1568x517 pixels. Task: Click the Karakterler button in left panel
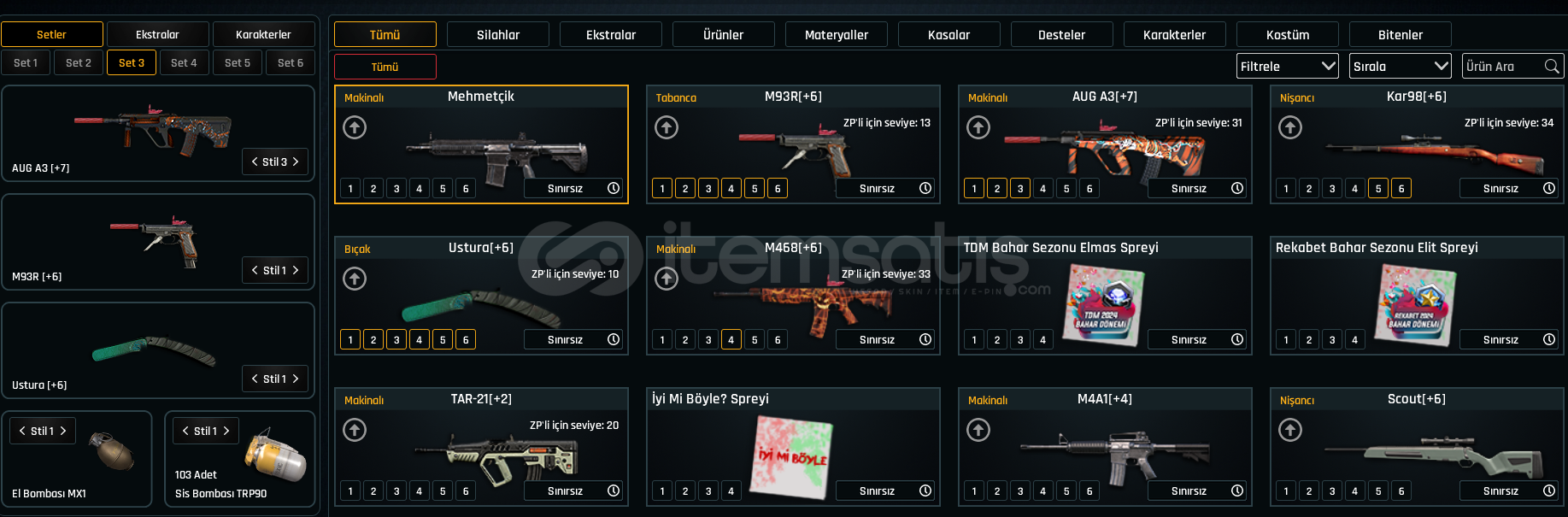coord(263,34)
